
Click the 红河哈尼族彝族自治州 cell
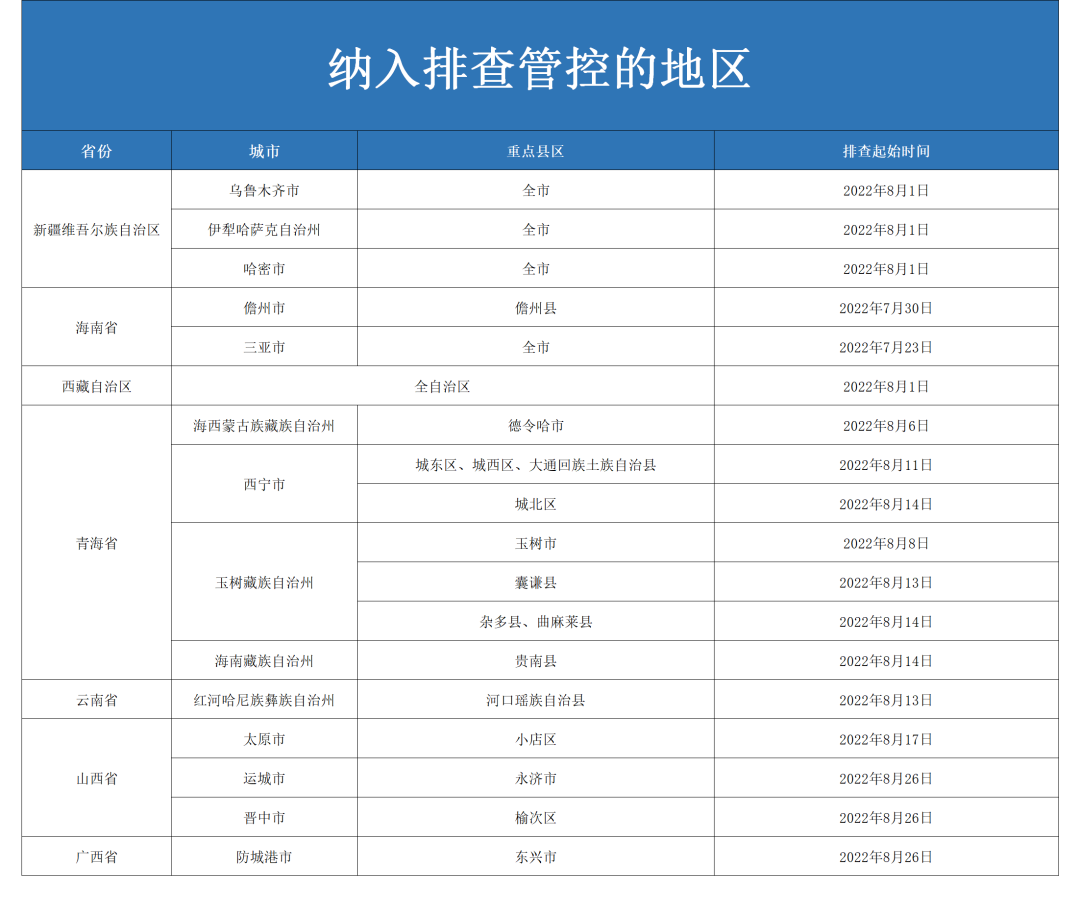click(264, 700)
